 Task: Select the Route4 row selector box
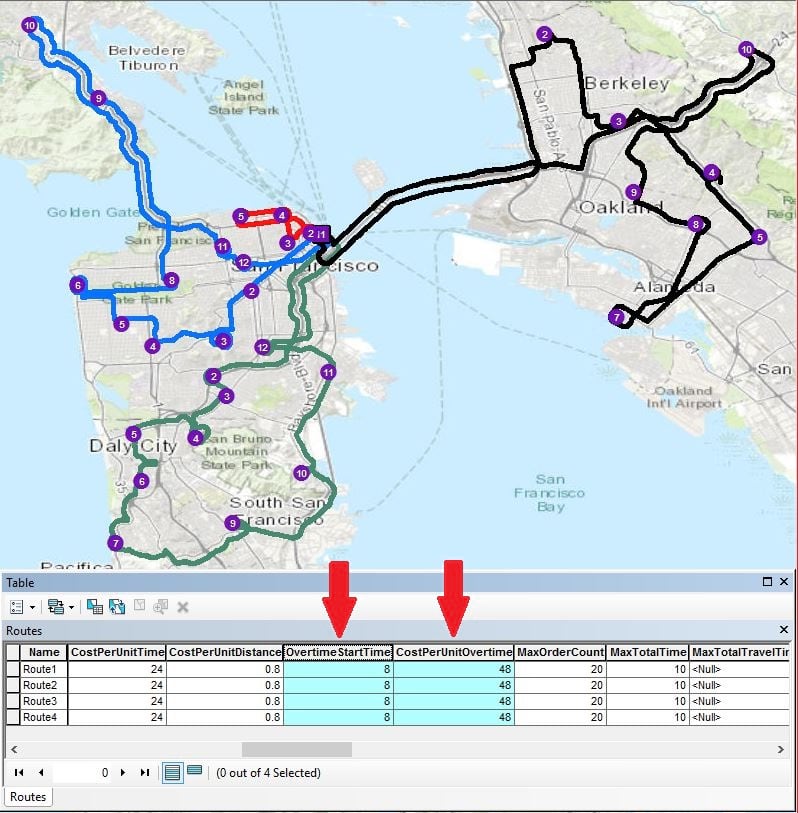click(13, 717)
